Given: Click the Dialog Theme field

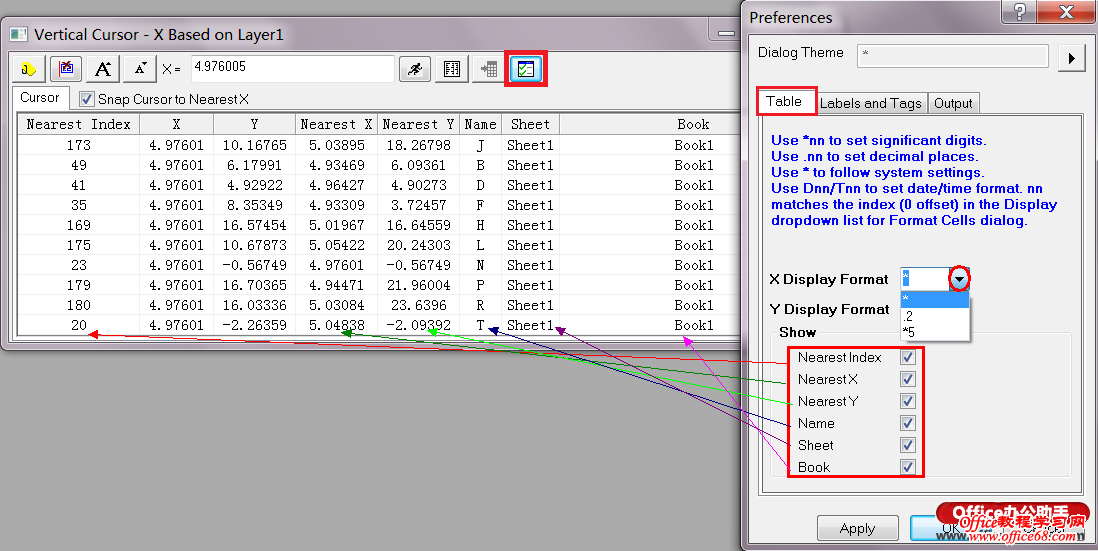Looking at the screenshot, I should click(952, 55).
